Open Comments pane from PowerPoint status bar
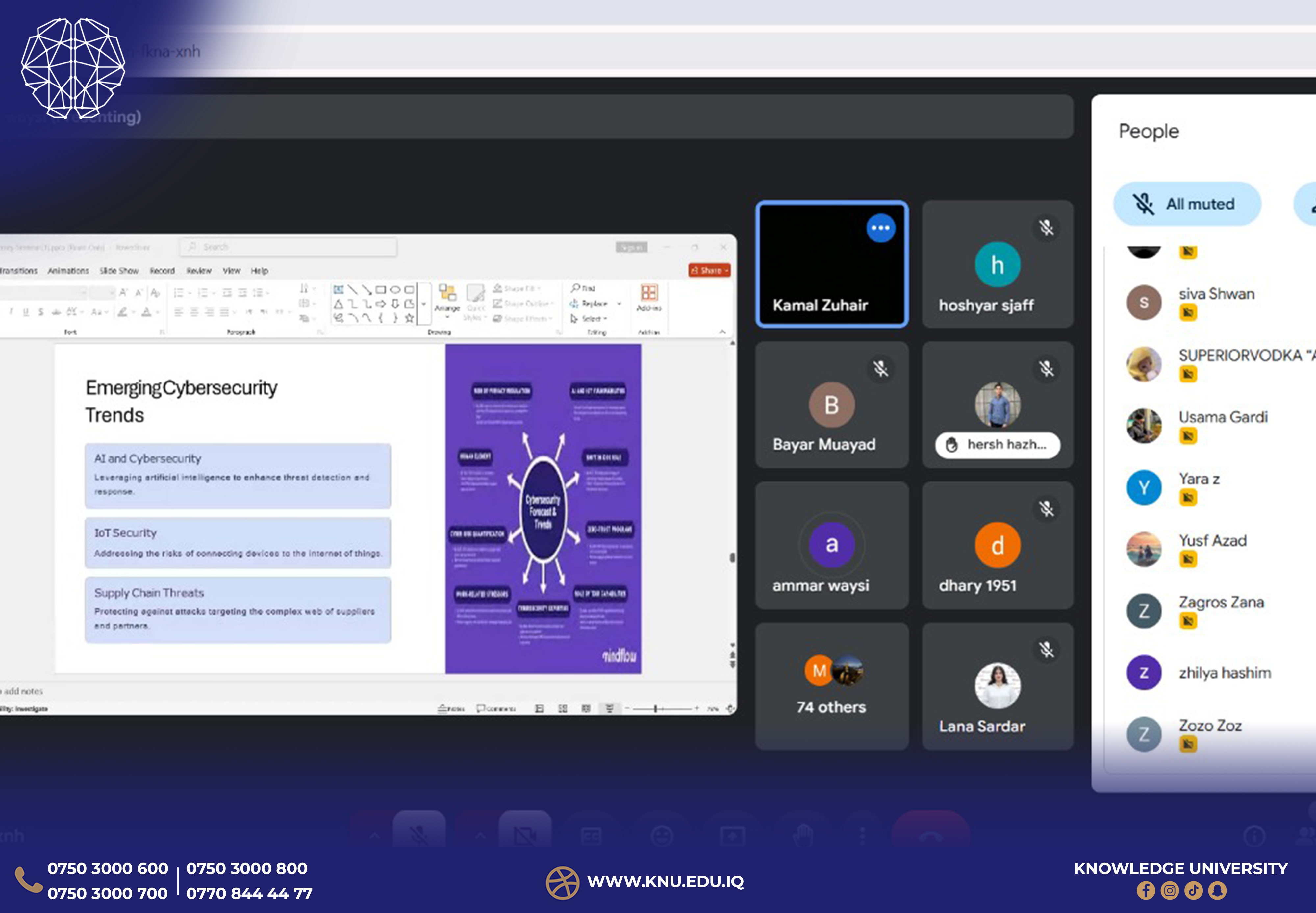The height and width of the screenshot is (913, 1316). [496, 709]
